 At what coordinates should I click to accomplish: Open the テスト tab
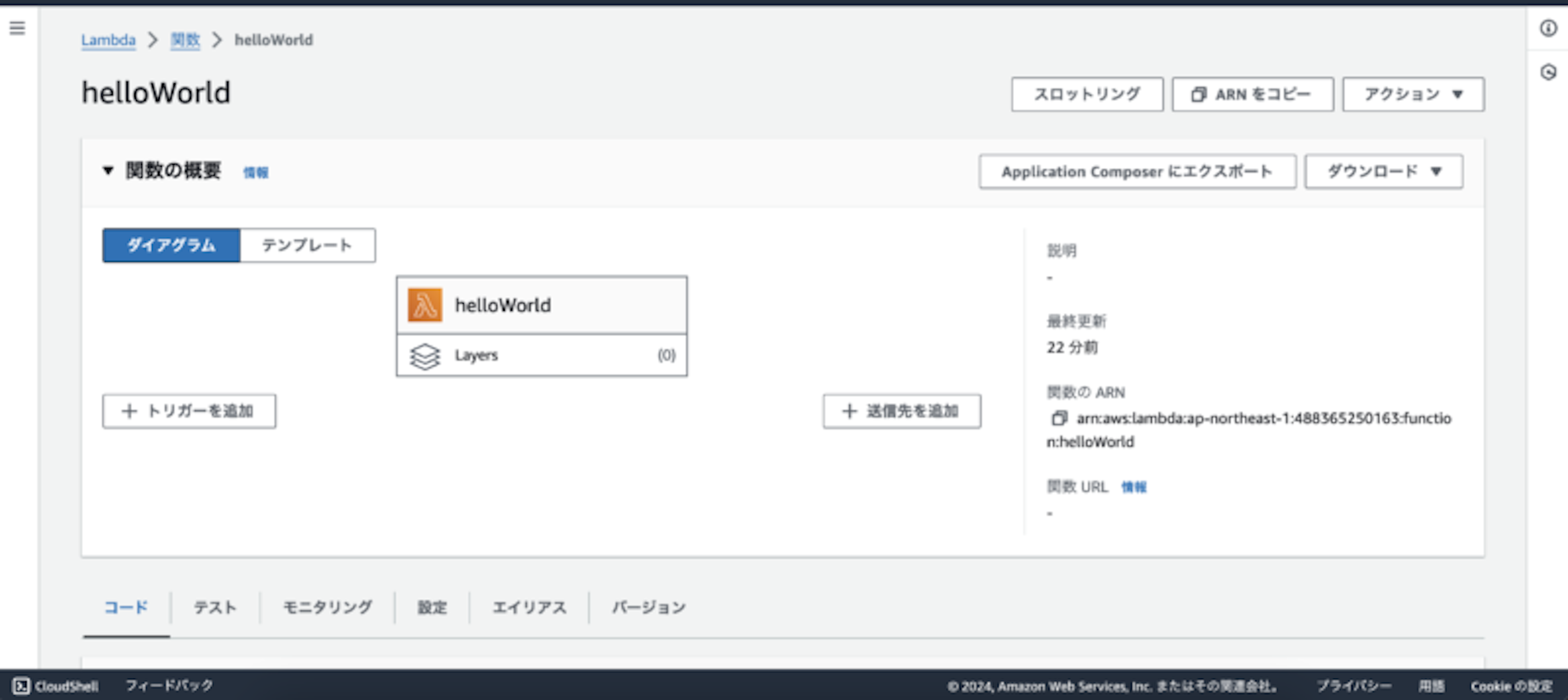click(x=215, y=607)
